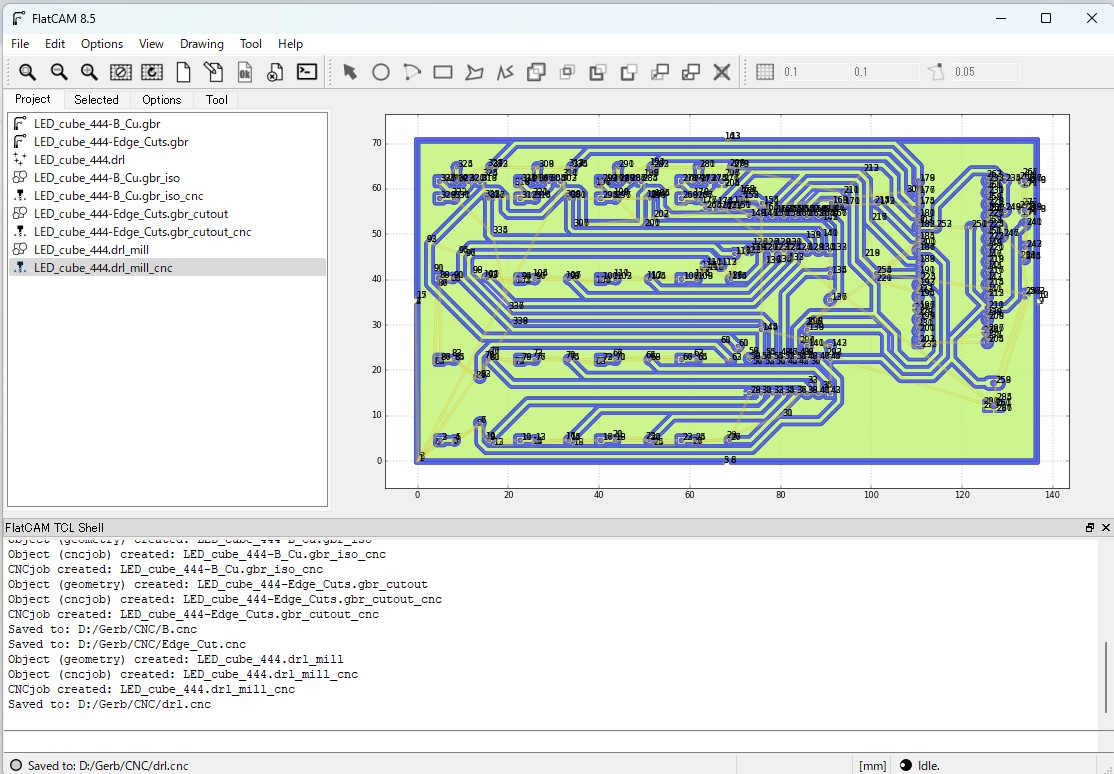
Task: Select LED_cube_444-Edge_Cuts.gbr in project list
Action: pos(168,141)
